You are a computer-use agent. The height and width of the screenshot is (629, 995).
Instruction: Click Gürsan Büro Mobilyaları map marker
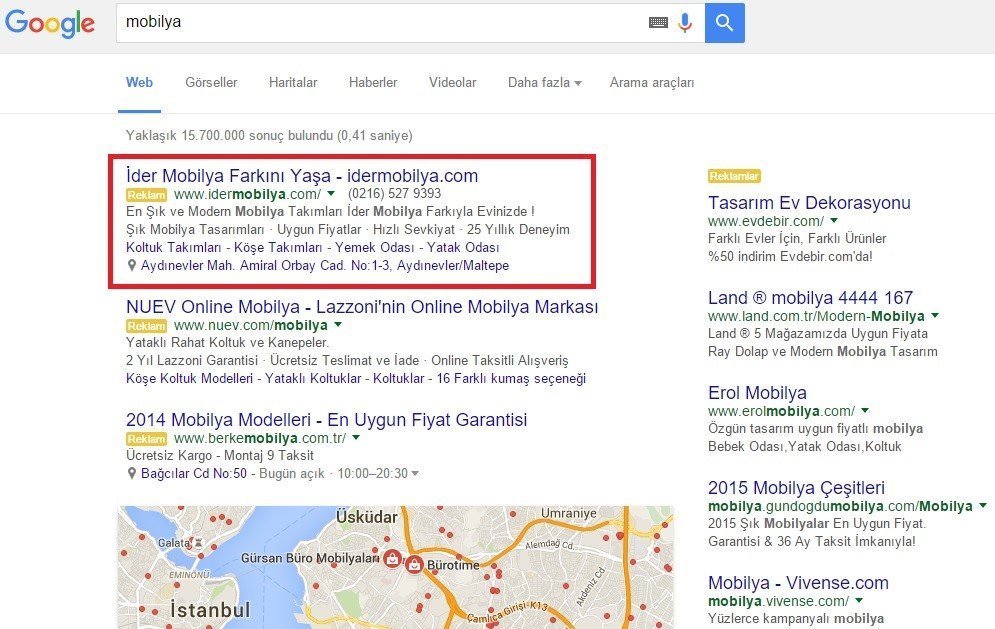[393, 557]
